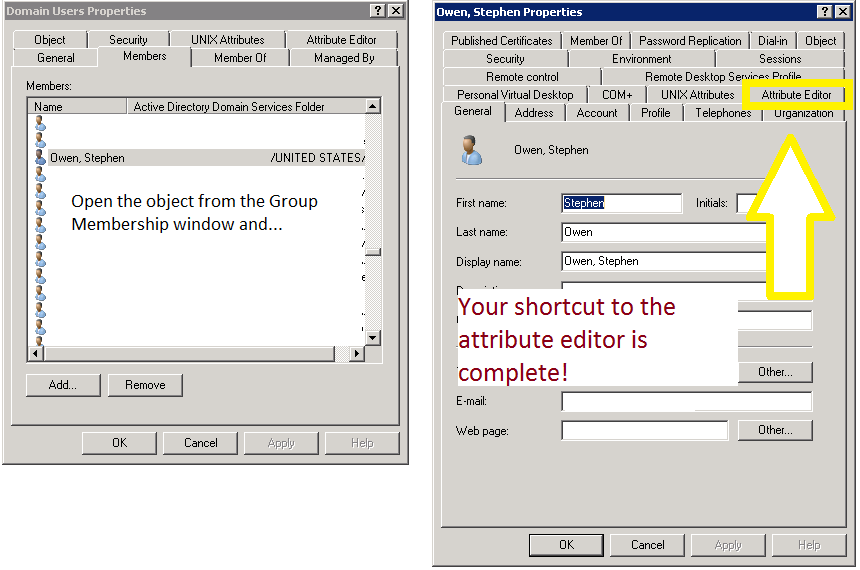Switch to the Password Replication tab
This screenshot has height=570, width=860.
tap(690, 41)
